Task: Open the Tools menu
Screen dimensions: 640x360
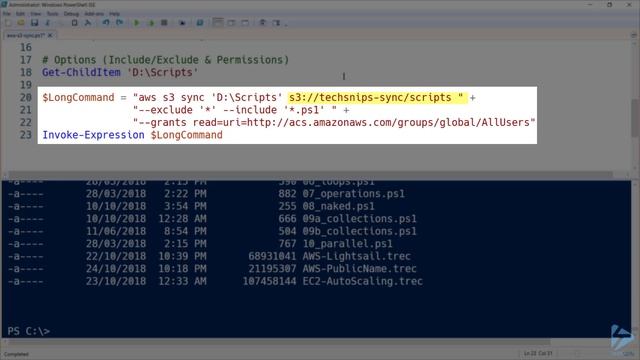Action: pyautogui.click(x=52, y=13)
